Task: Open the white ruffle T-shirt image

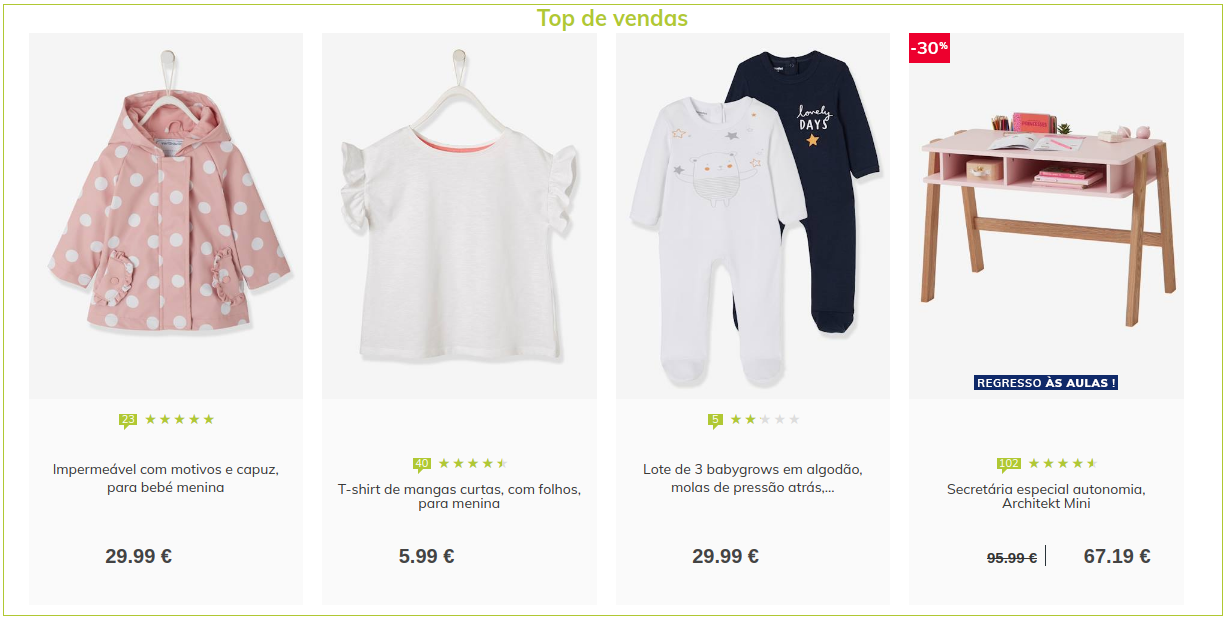Action: coord(459,216)
